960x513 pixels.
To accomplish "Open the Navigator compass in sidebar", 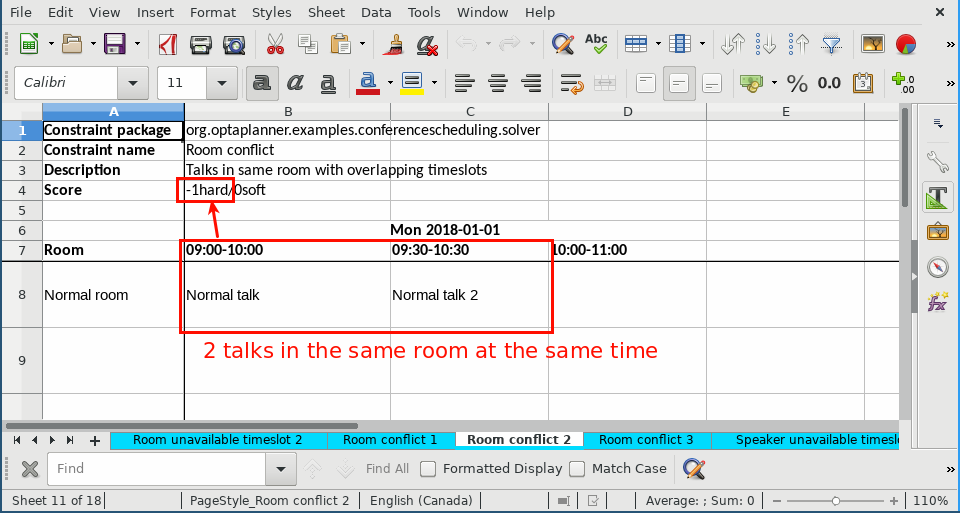I will click(937, 267).
